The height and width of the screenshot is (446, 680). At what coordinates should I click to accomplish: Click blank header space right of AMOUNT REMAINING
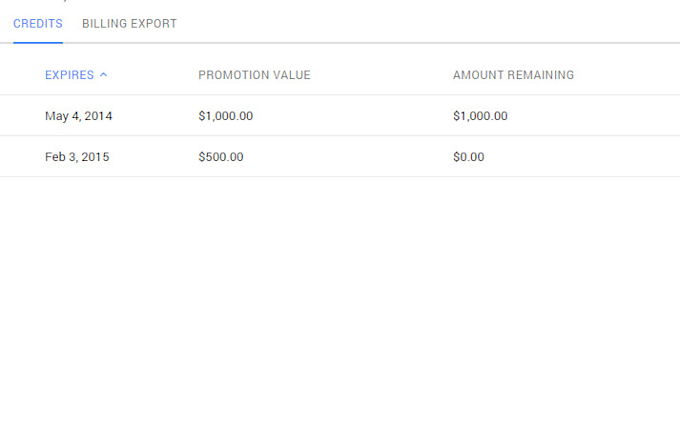[x=630, y=75]
